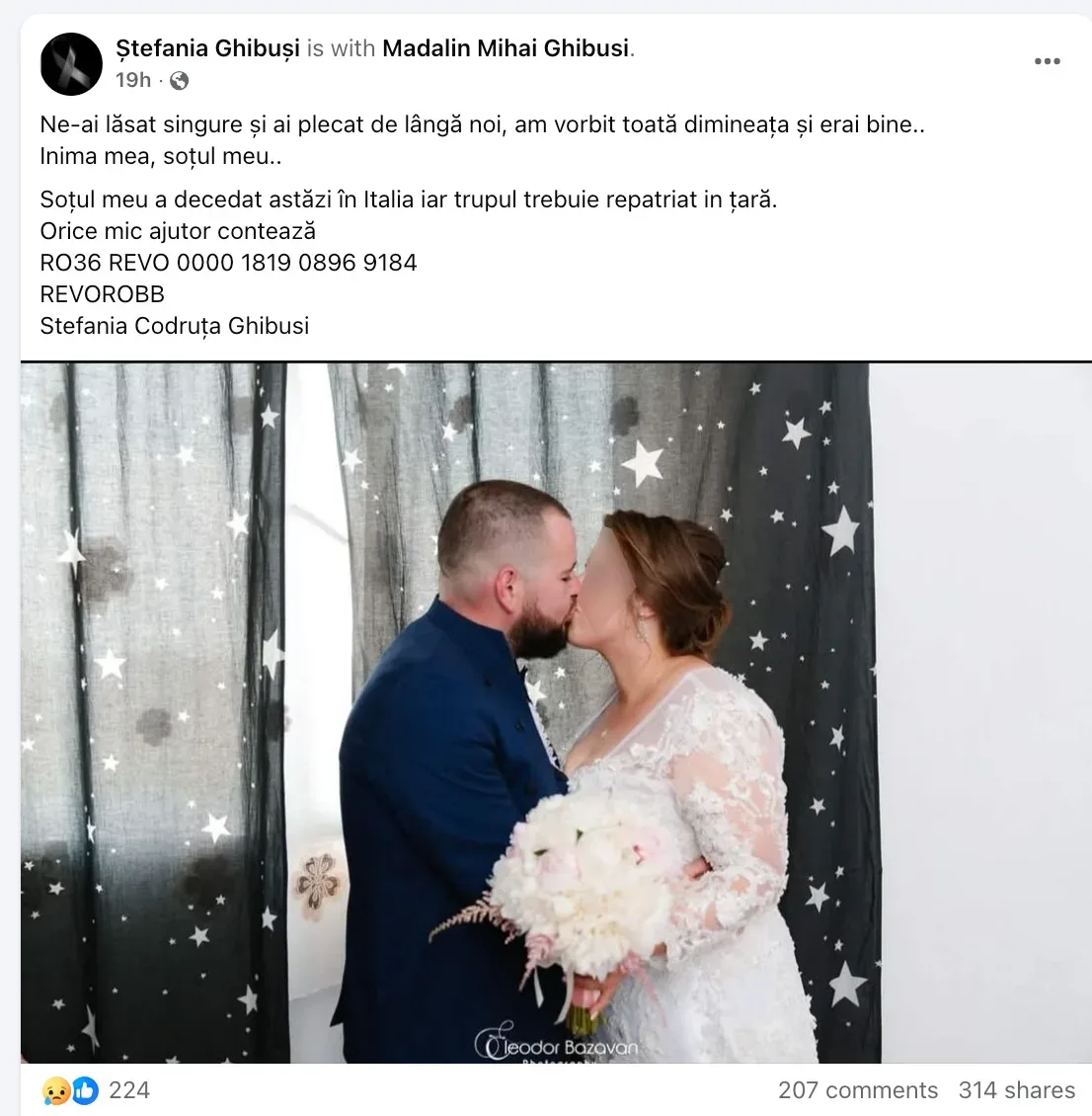1092x1116 pixels.
Task: Open the wedding kiss photo
Action: pyautogui.click(x=556, y=713)
